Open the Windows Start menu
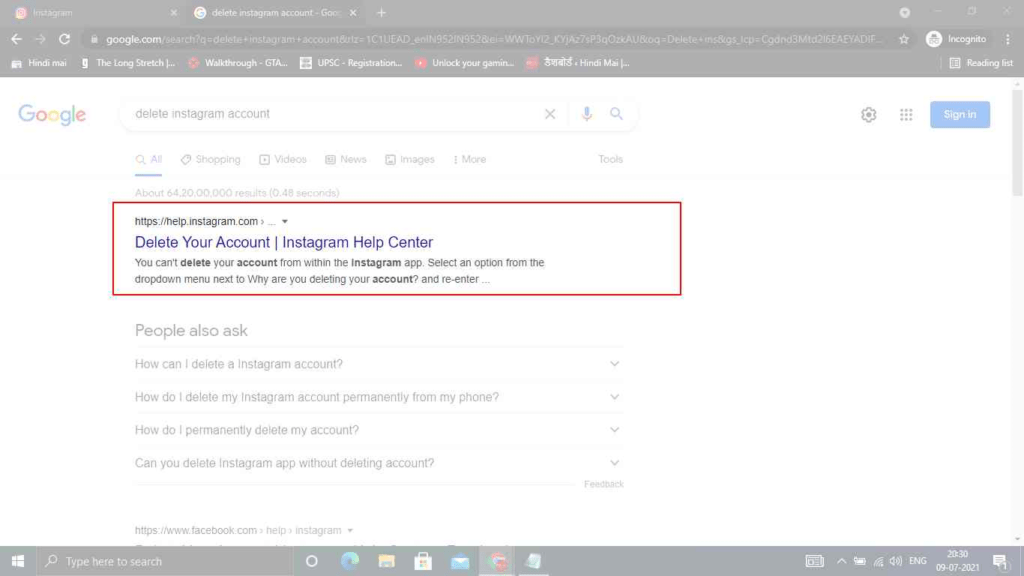The width and height of the screenshot is (1024, 576). tap(18, 561)
